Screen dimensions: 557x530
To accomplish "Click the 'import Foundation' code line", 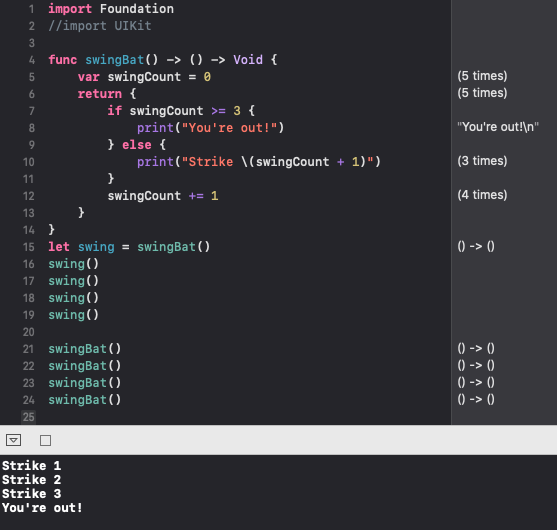I will (111, 9).
